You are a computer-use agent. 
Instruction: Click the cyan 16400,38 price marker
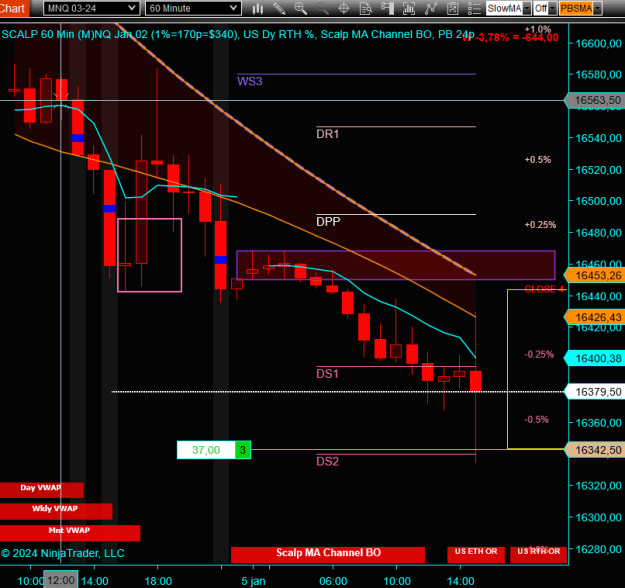point(595,358)
